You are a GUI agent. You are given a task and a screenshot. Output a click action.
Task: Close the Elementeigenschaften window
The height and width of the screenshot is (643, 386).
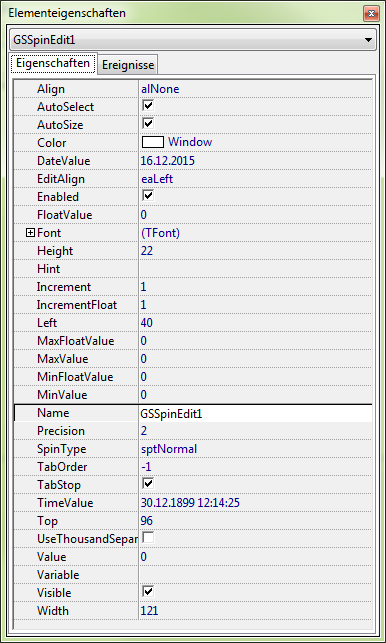(x=371, y=14)
